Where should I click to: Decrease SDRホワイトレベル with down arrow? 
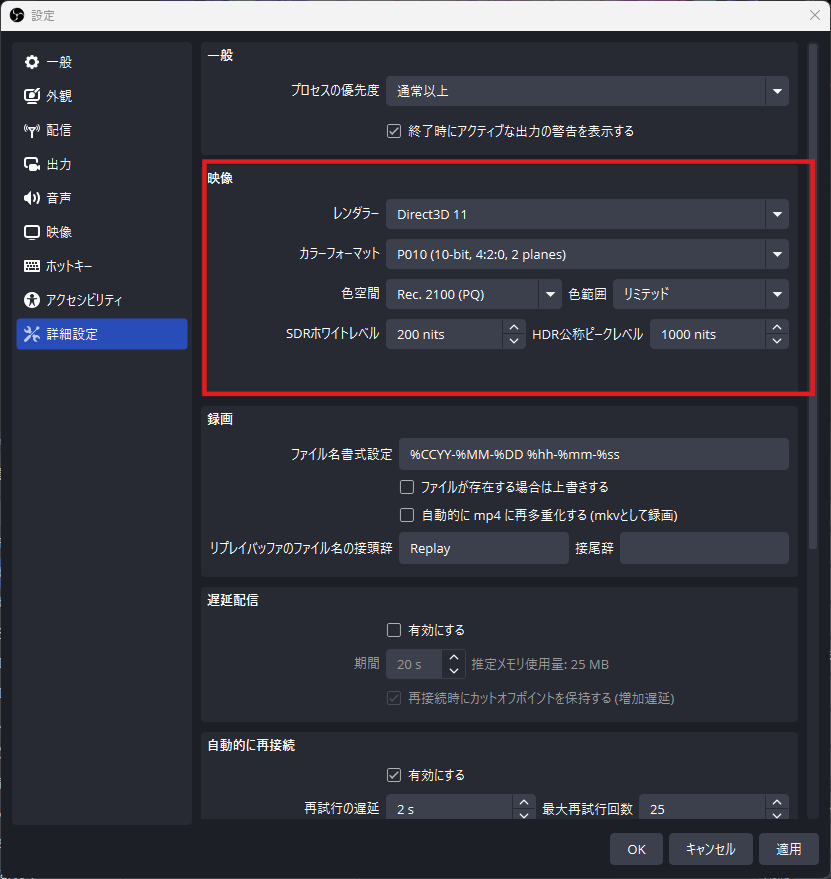[514, 341]
